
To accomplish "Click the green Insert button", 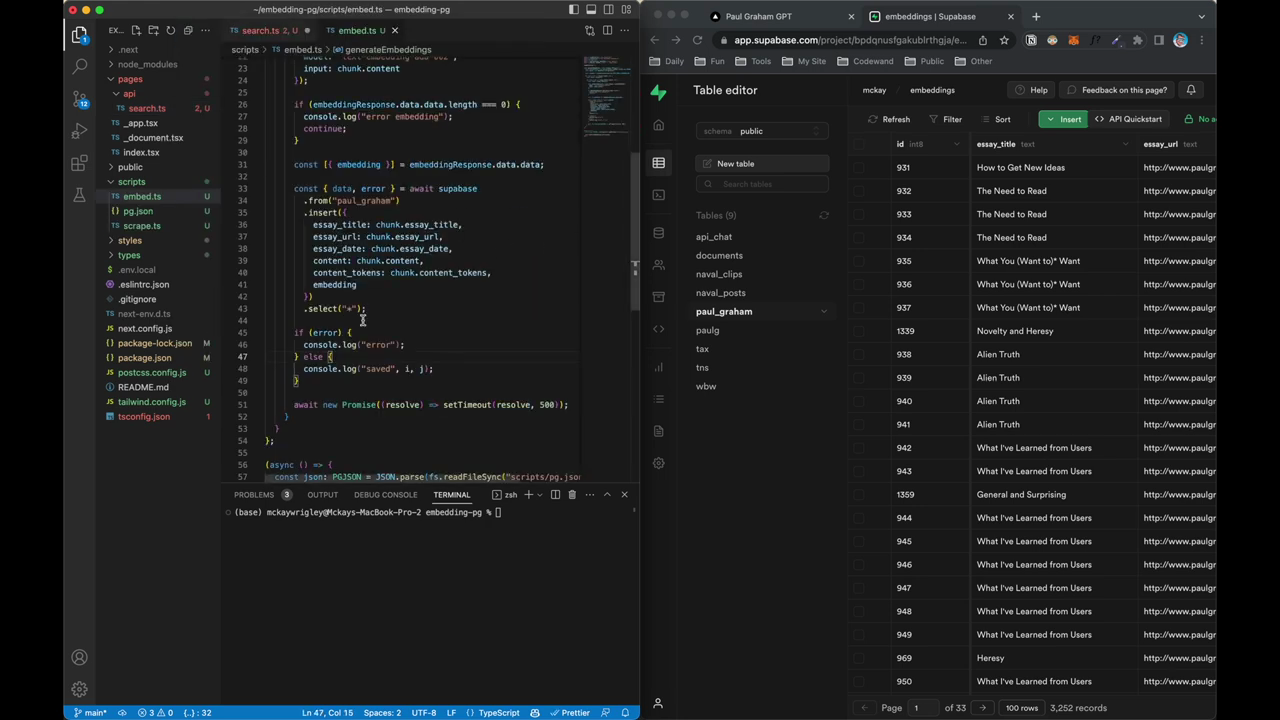I will [x=1062, y=119].
